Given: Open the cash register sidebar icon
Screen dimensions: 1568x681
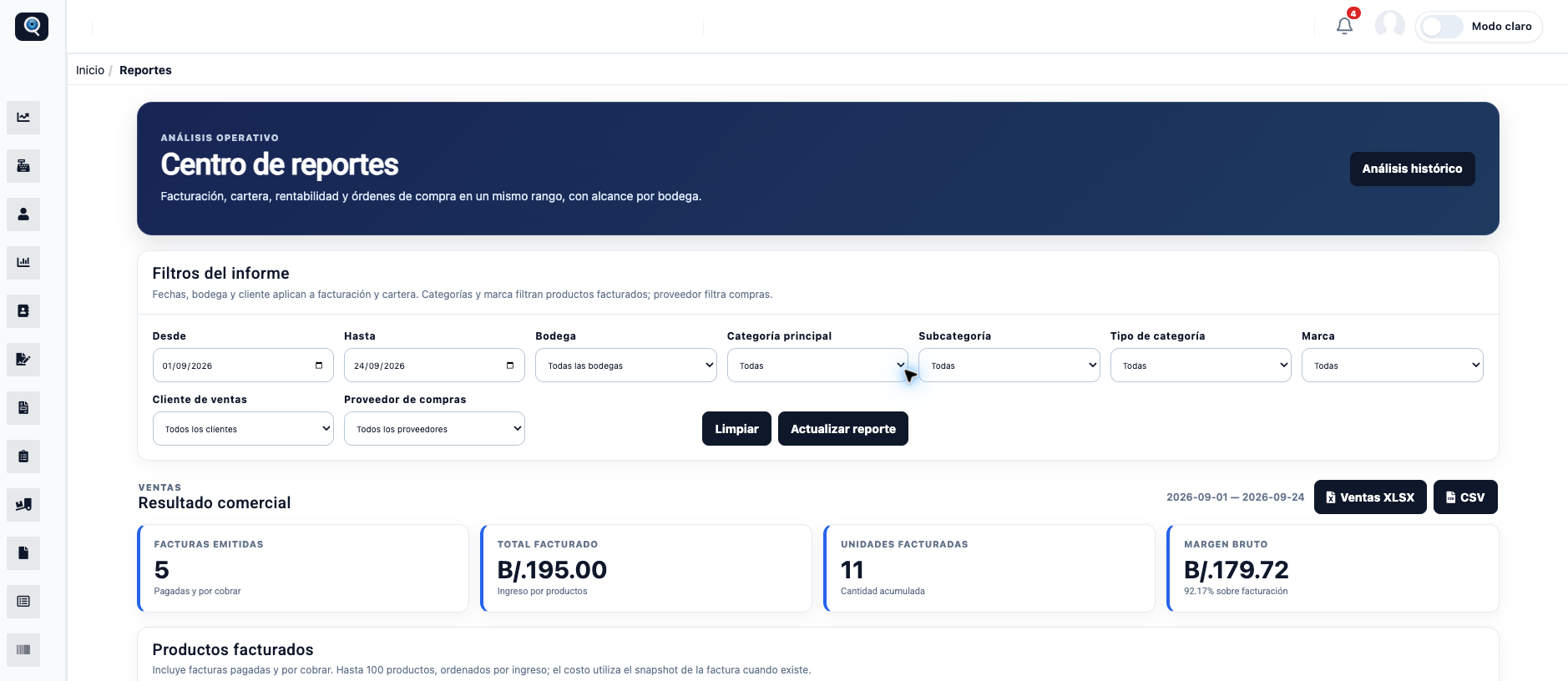Looking at the screenshot, I should (23, 166).
